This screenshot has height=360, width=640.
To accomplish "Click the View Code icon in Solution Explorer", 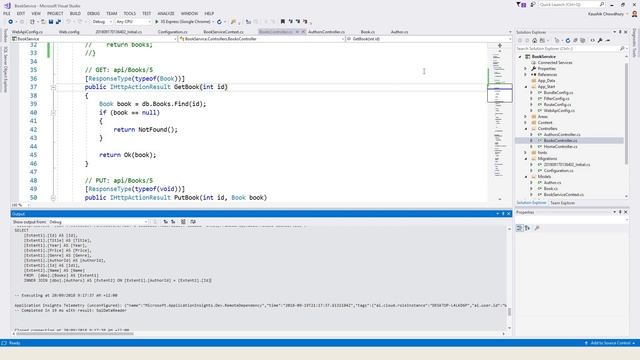I will pyautogui.click(x=592, y=40).
